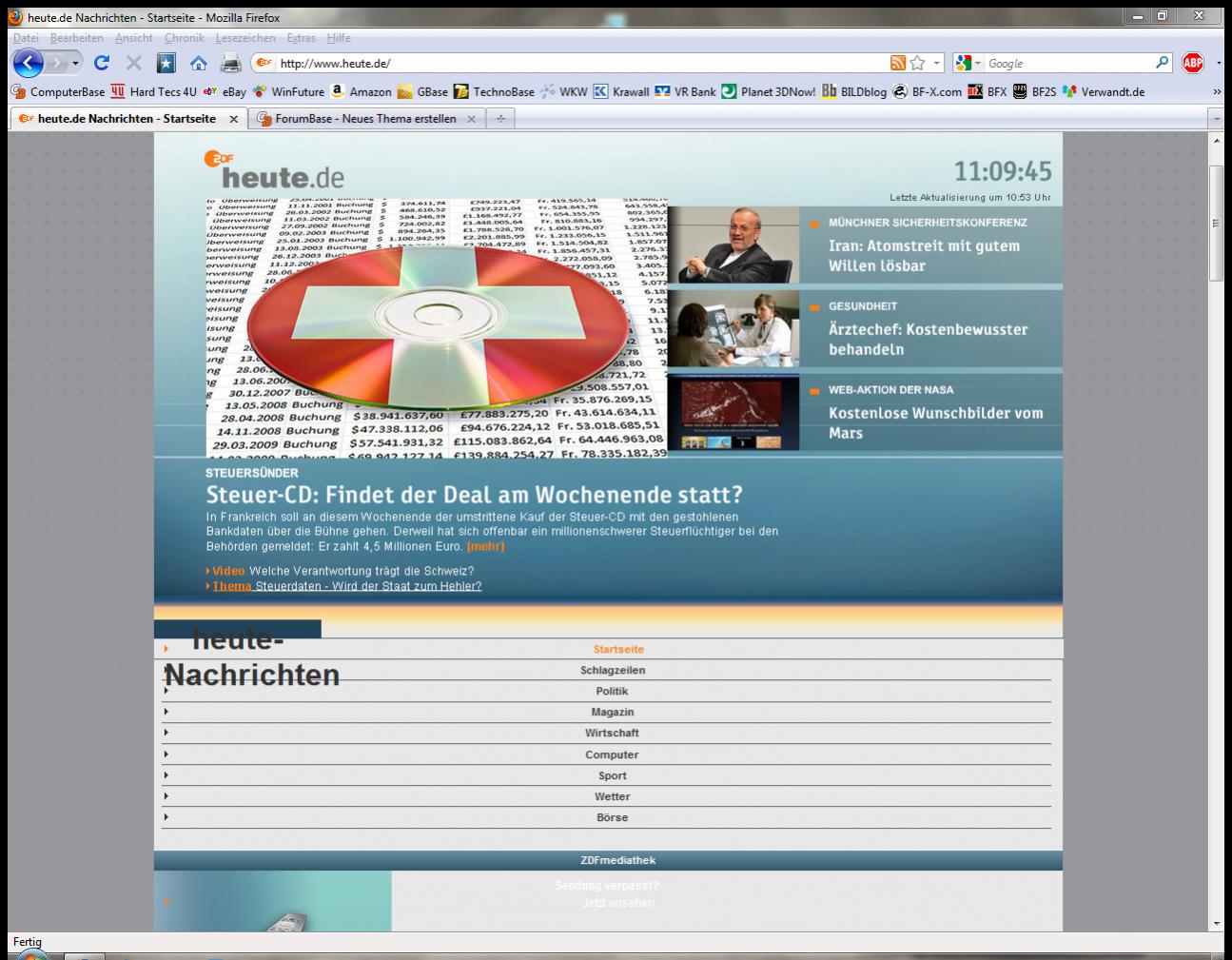Open the BFX bookmark
1232x960 pixels.
click(988, 92)
